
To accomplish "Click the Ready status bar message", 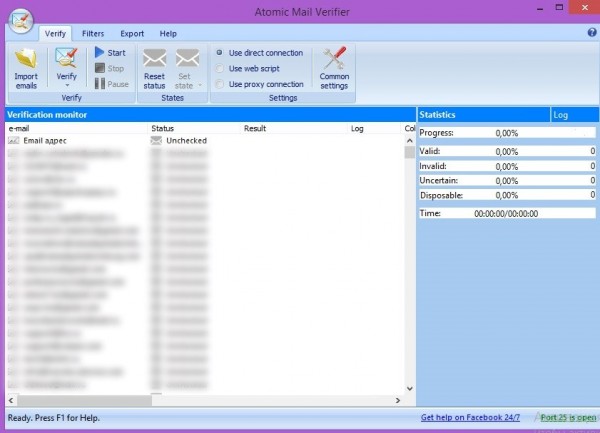I will [x=54, y=418].
